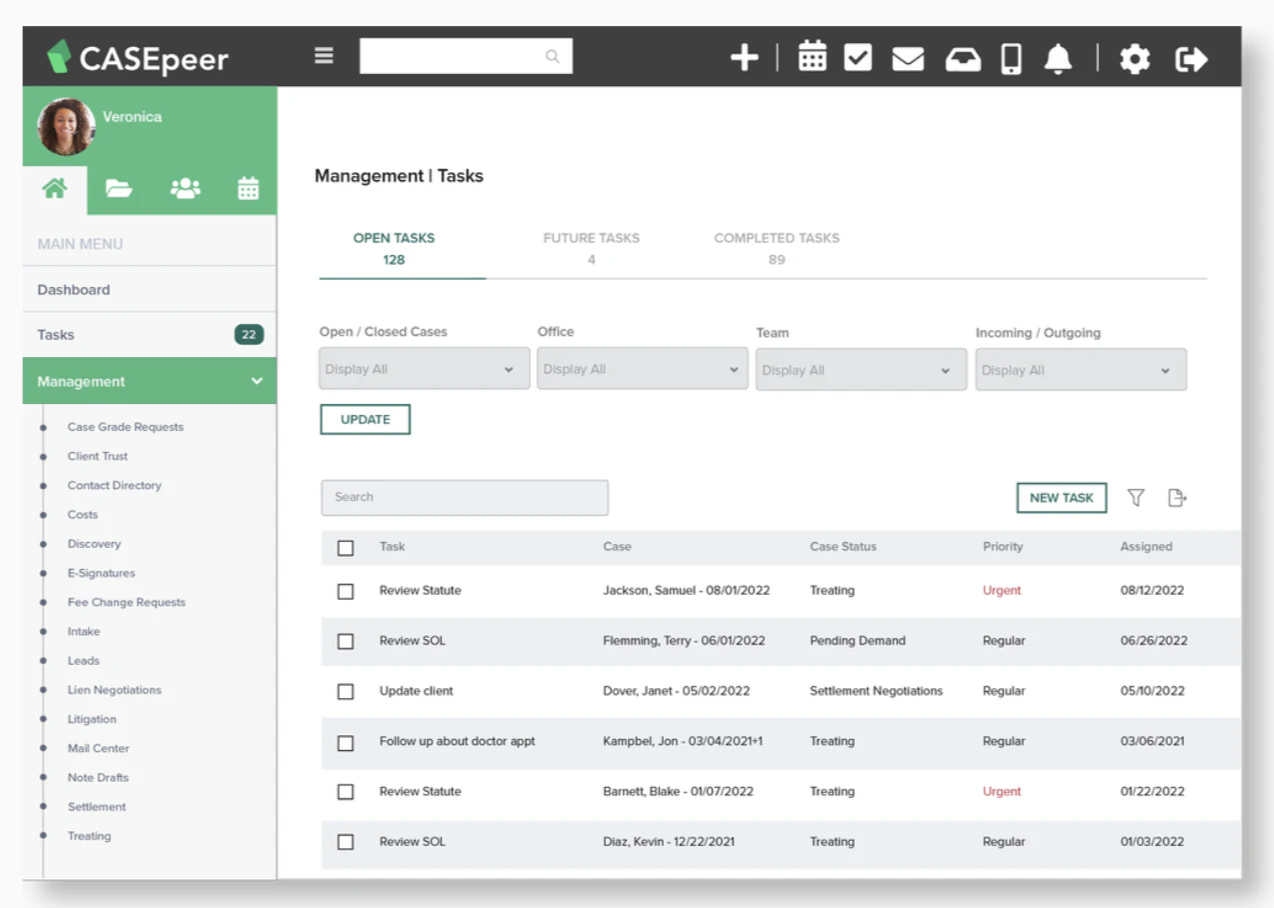
Task: Click case Dover, Janet - 05/02/2022
Action: click(x=676, y=691)
